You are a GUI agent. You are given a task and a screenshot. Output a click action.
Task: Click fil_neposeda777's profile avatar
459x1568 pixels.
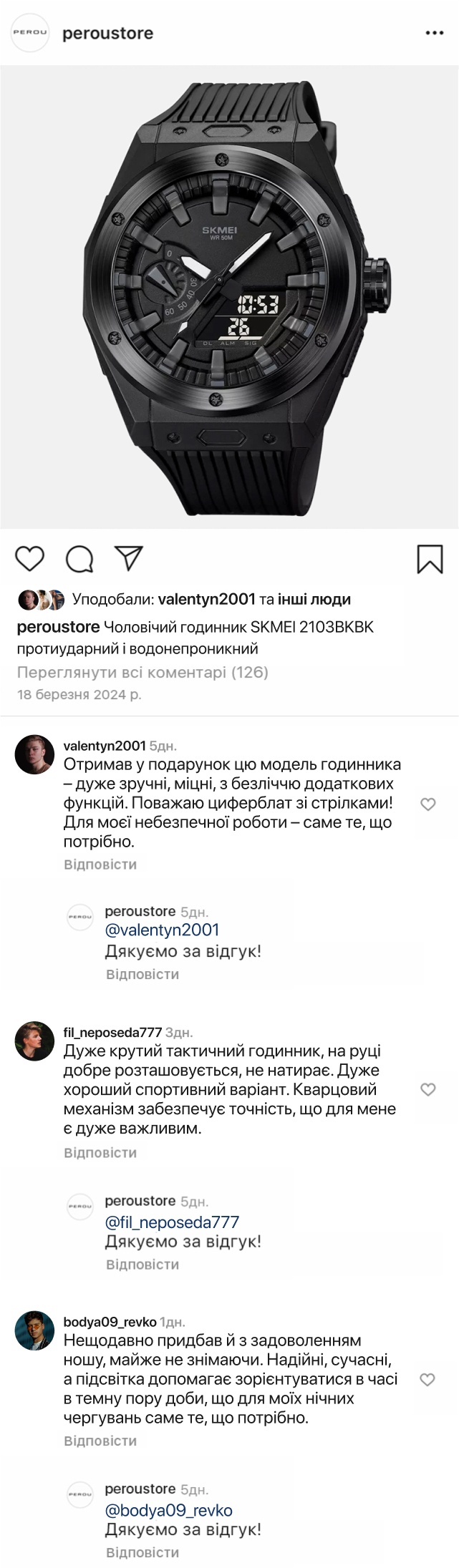34,1041
